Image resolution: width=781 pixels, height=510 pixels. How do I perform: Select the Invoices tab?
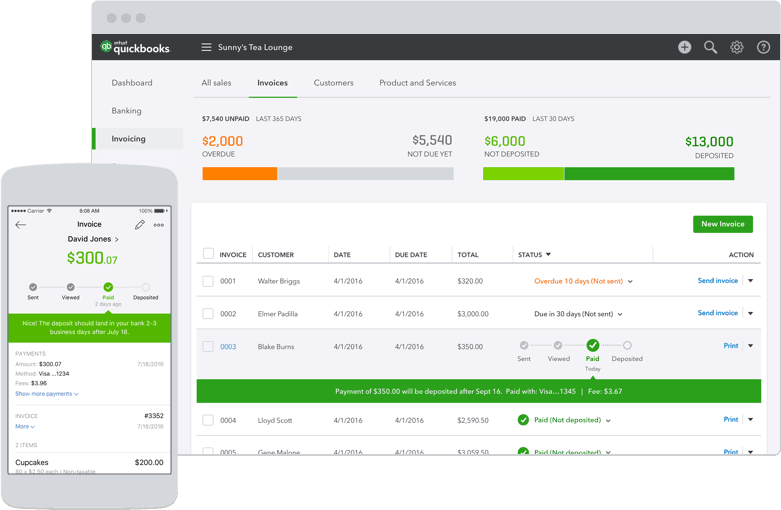(272, 83)
